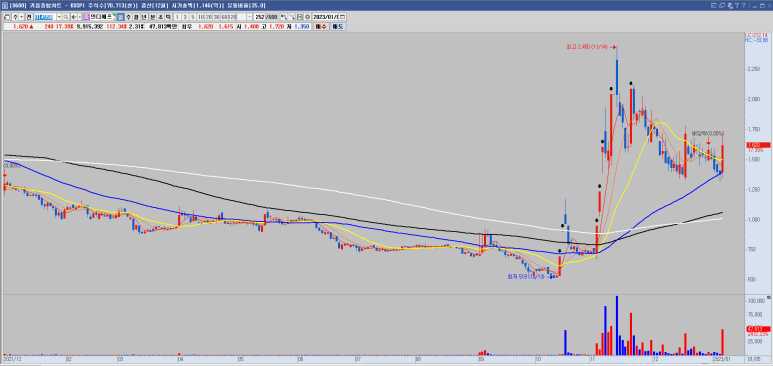Expand the dropdown arrow next to speaker icon

coord(80,17)
